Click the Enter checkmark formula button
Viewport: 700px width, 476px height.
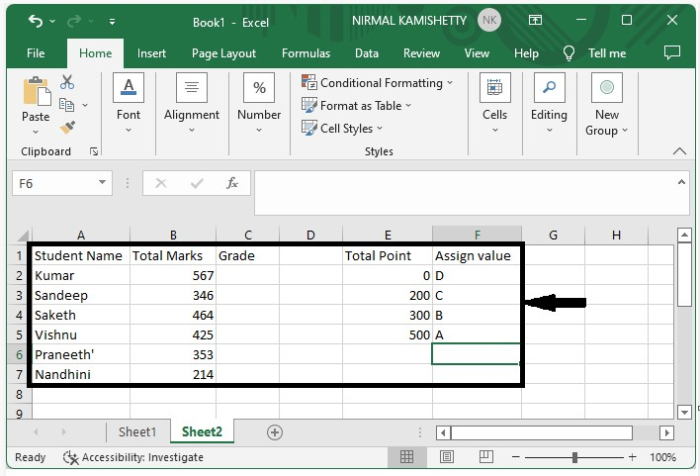point(197,183)
